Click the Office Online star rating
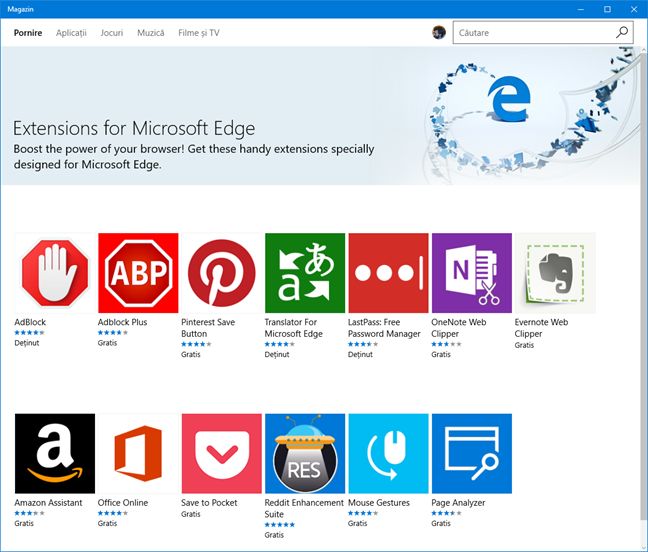Image resolution: width=648 pixels, height=552 pixels. [113, 513]
